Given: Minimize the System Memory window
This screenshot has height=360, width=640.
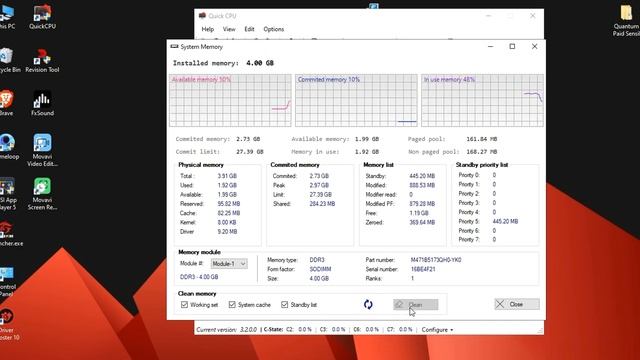Looking at the screenshot, I should [491, 47].
